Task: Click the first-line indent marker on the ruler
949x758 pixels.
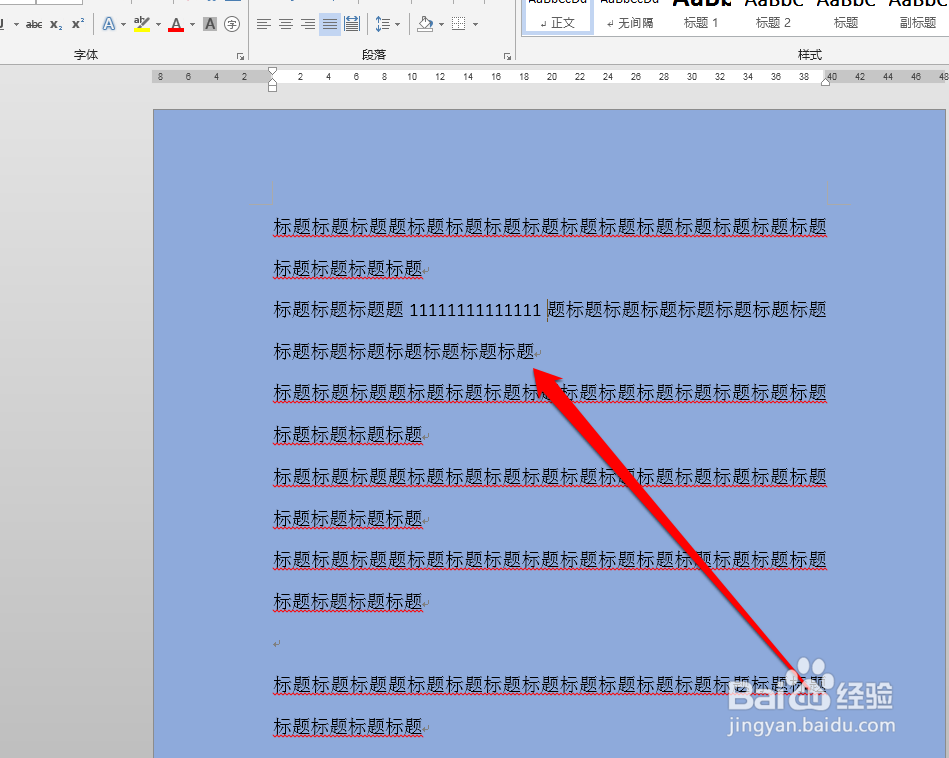Action: tap(272, 71)
